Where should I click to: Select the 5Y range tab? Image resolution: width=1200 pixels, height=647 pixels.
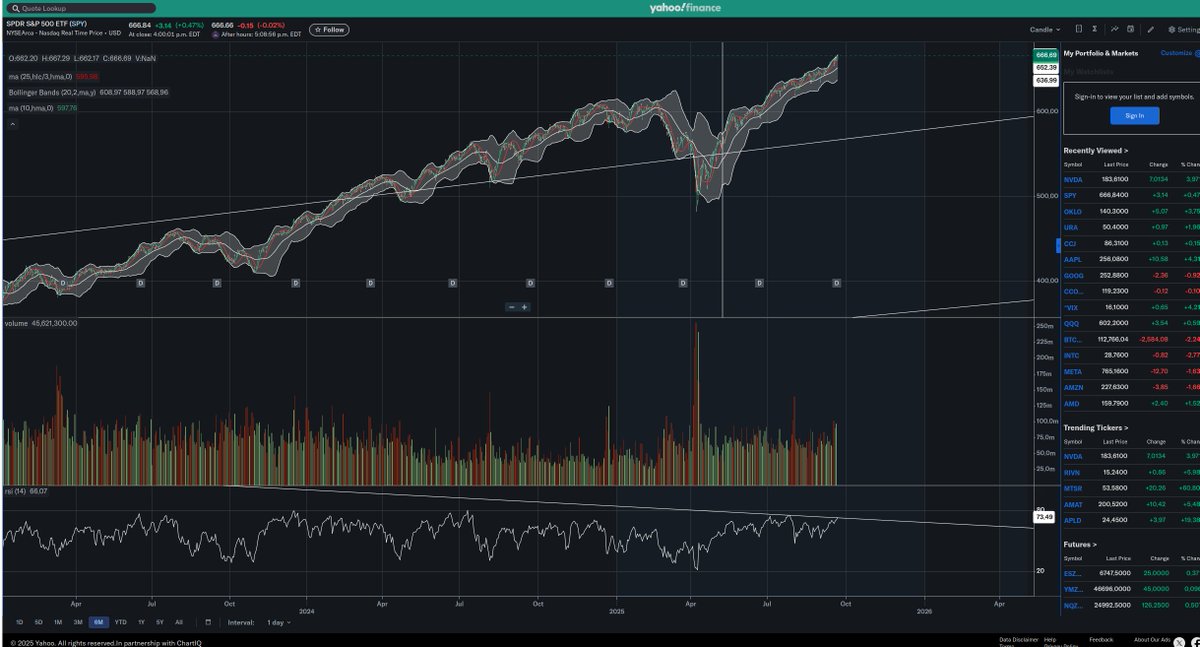coord(160,622)
